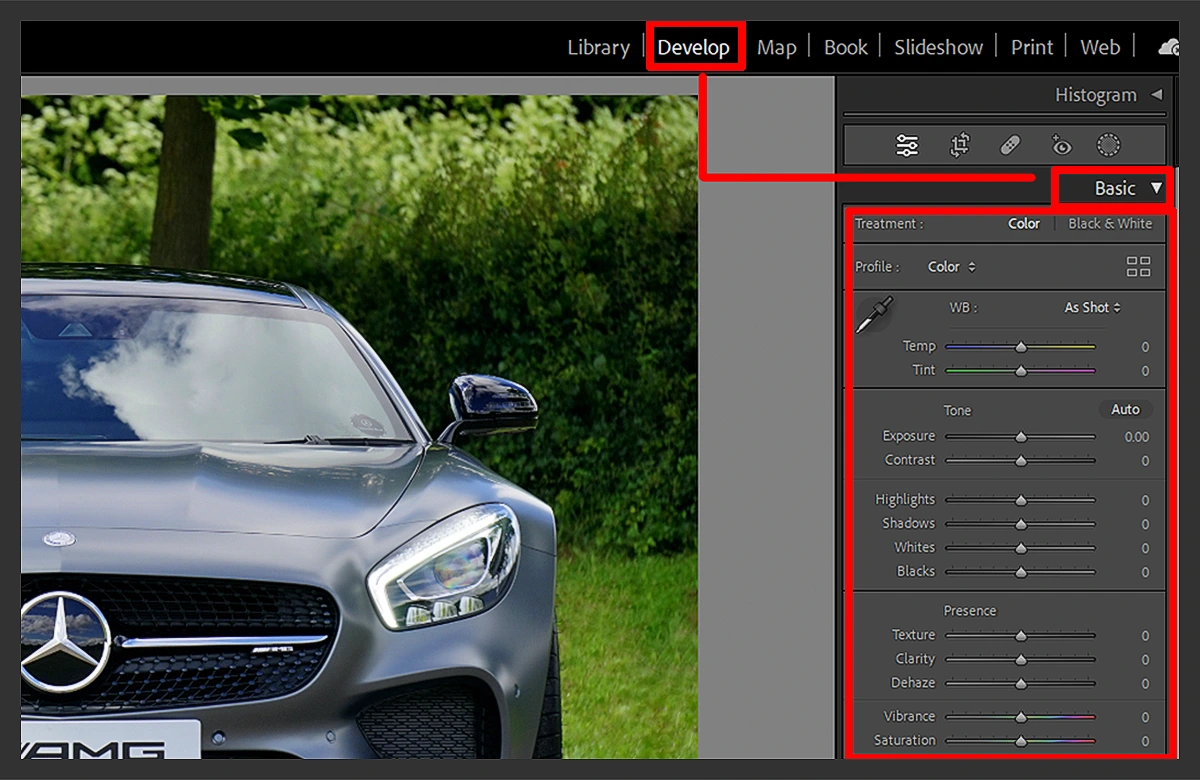Click the Texture slider handle
The width and height of the screenshot is (1200, 780).
coord(1021,635)
